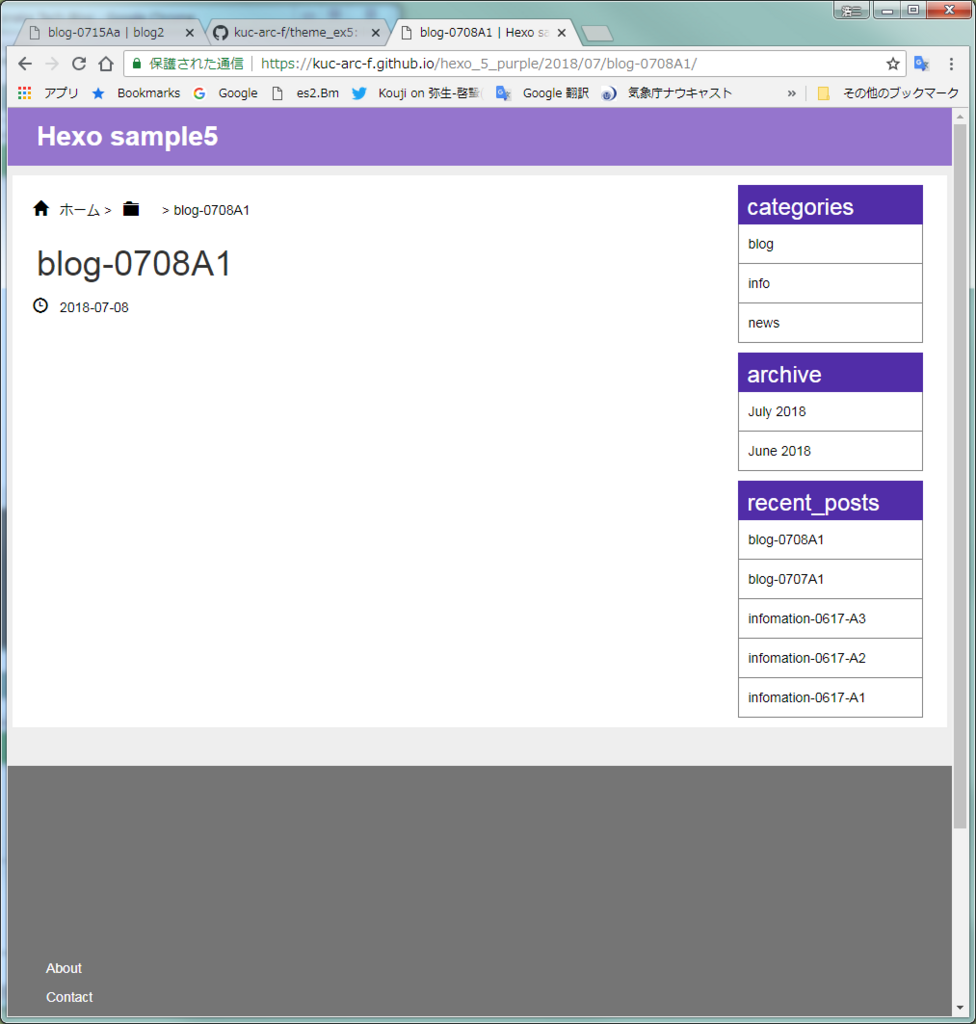Open the es2.Bm bookmark

[x=305, y=93]
